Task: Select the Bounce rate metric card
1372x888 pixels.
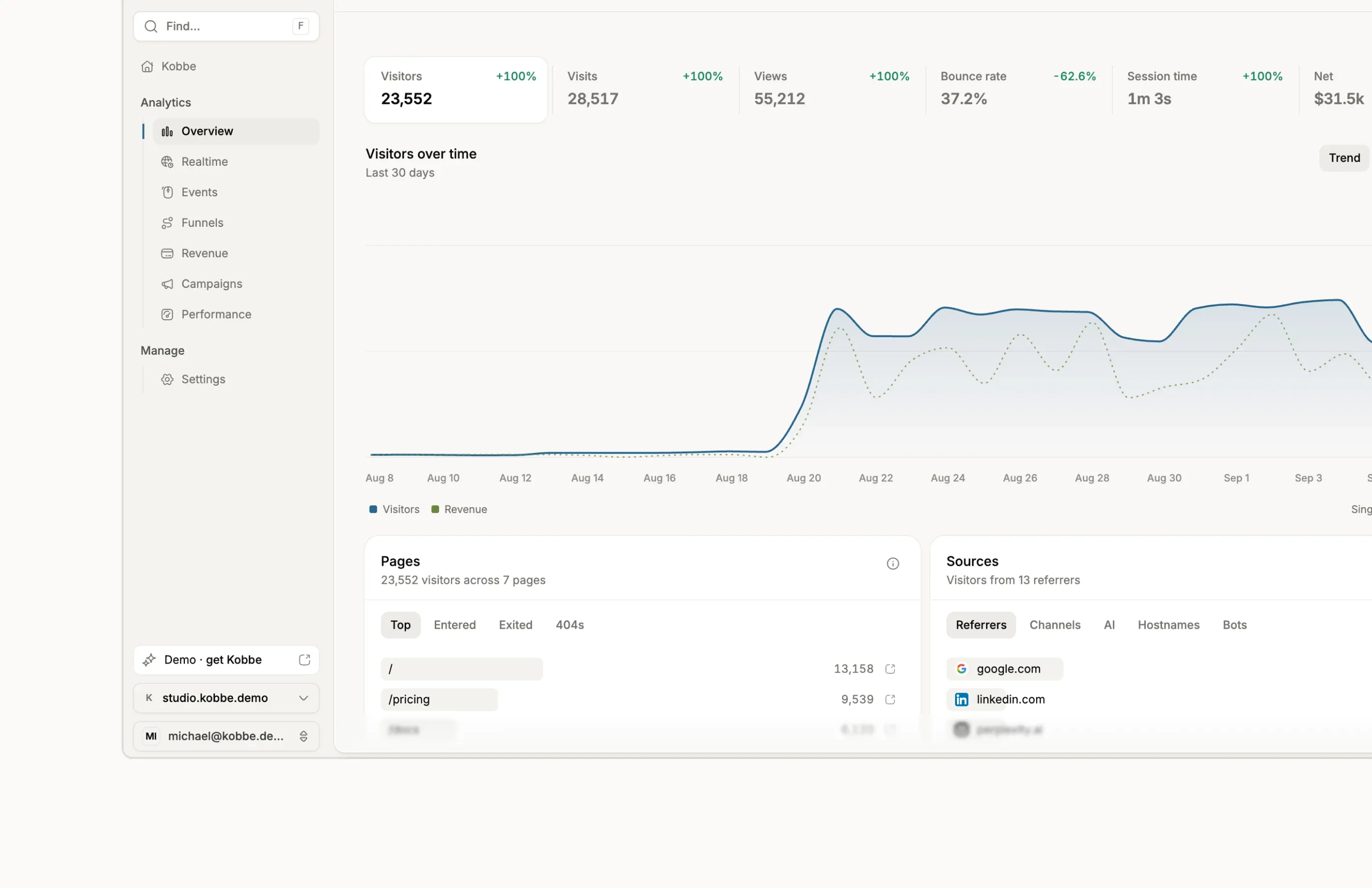Action: pos(1018,90)
